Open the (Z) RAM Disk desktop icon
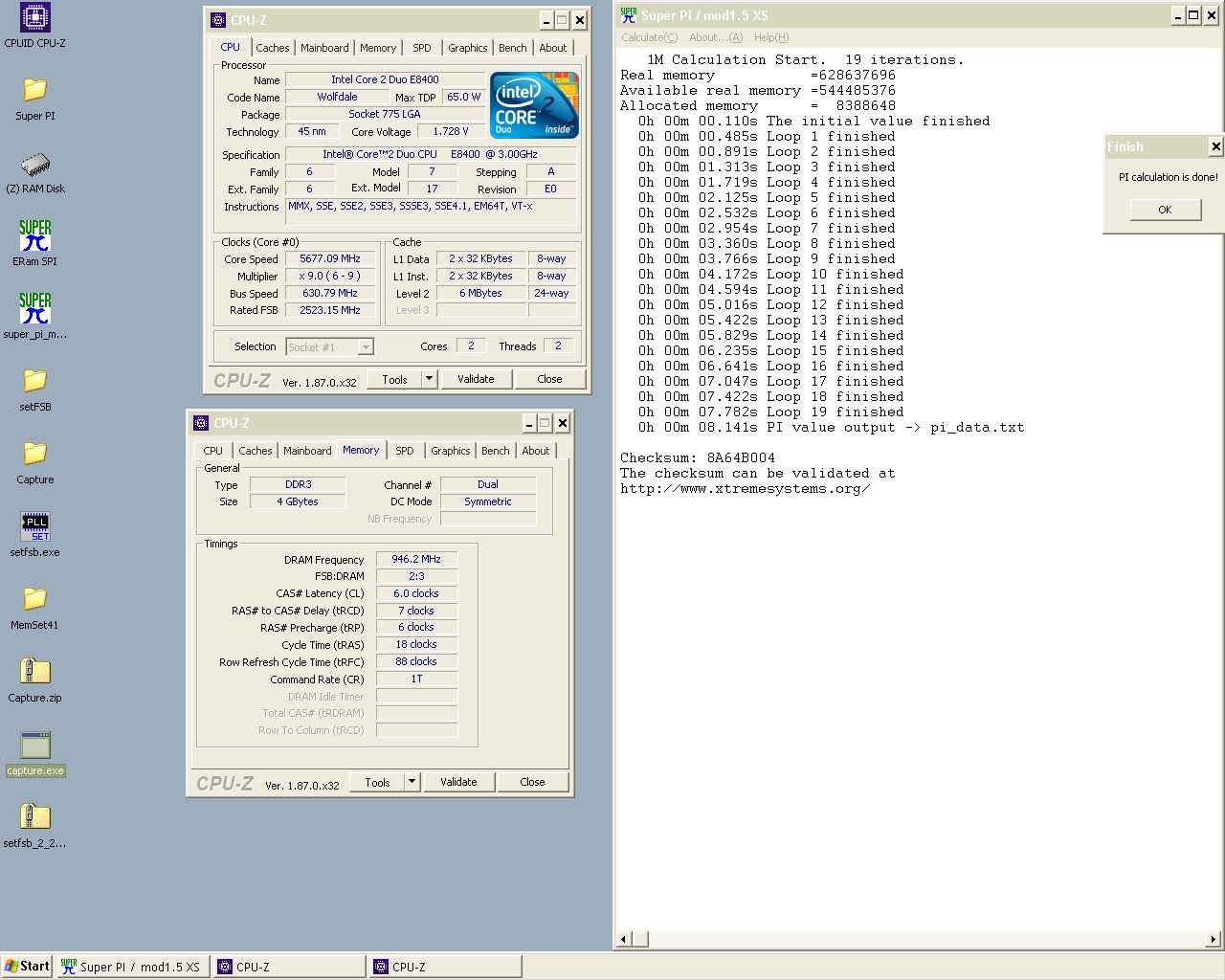This screenshot has height=980, width=1225. coord(34,171)
